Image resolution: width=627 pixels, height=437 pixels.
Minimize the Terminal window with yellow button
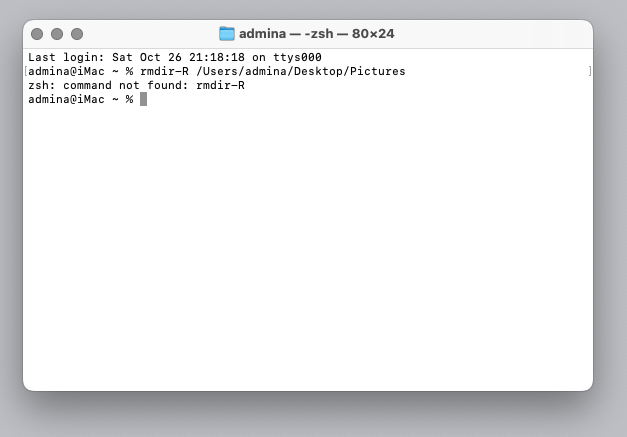point(57,34)
